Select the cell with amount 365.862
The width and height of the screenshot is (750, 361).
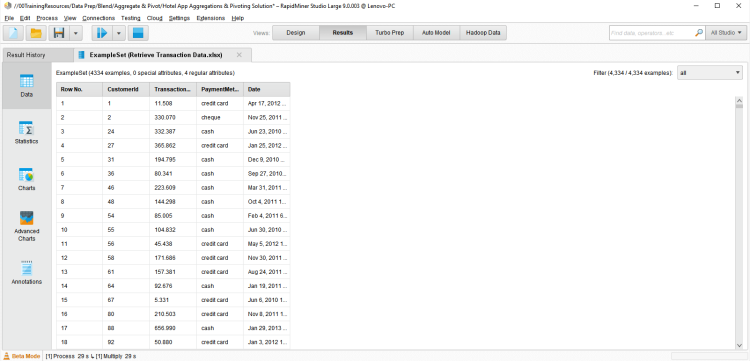click(173, 145)
